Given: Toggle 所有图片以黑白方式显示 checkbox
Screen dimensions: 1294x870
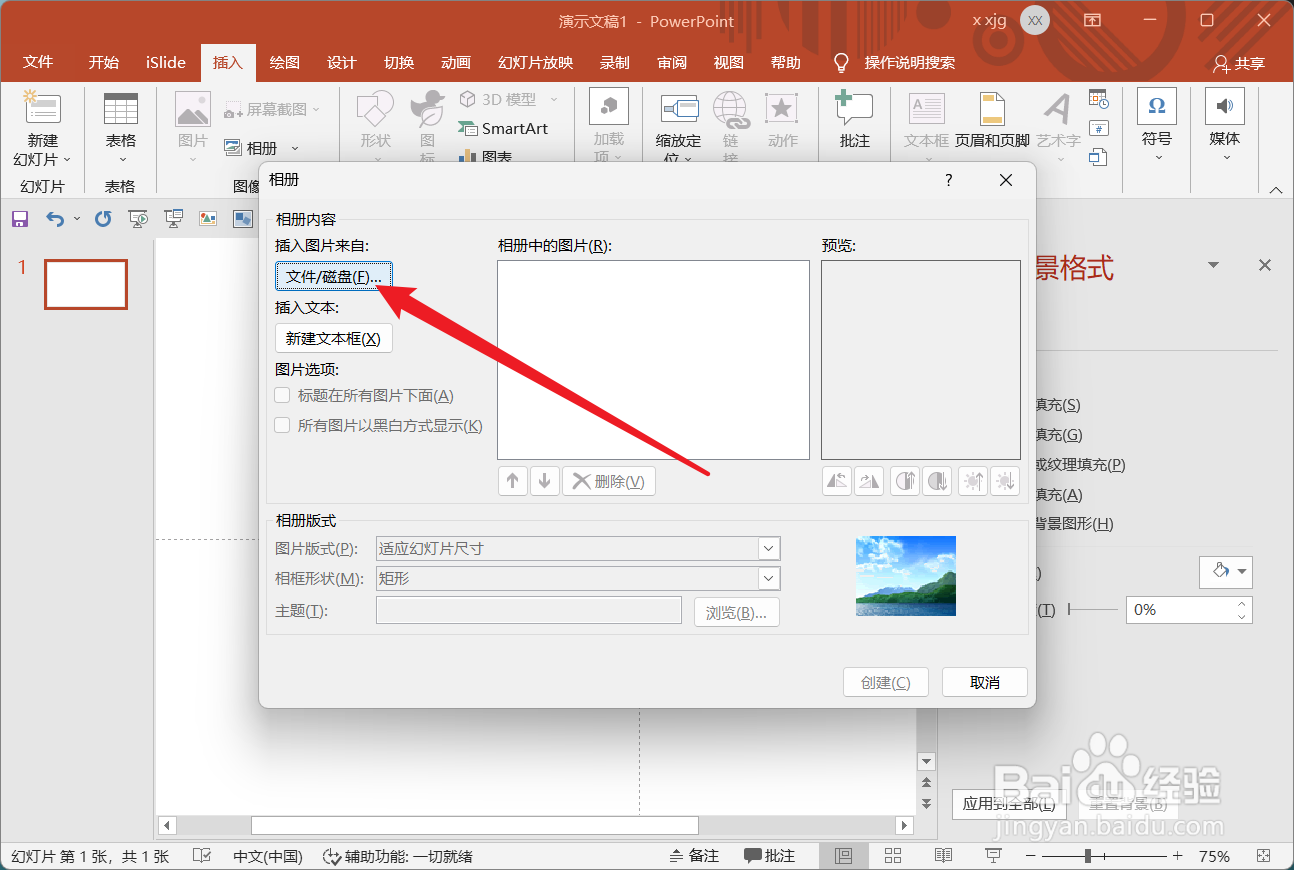Looking at the screenshot, I should pos(282,425).
